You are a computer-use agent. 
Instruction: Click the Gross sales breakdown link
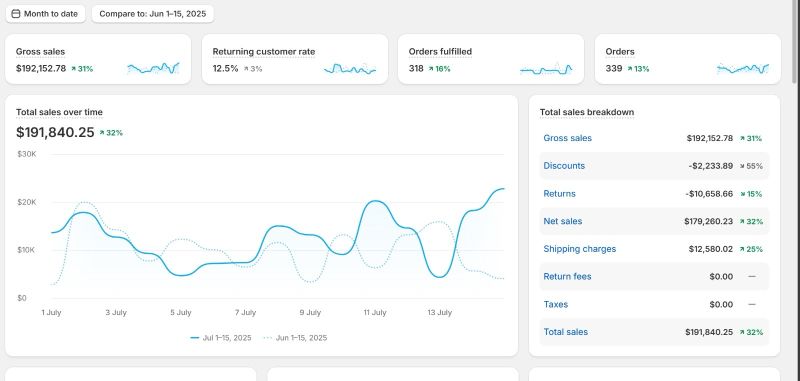(567, 138)
